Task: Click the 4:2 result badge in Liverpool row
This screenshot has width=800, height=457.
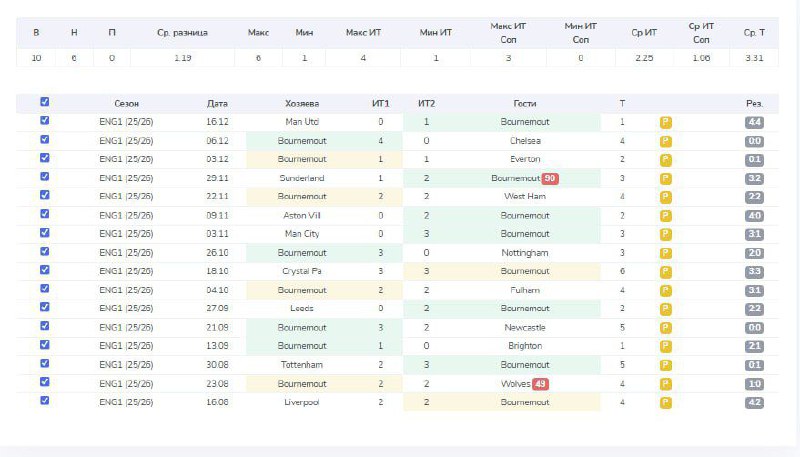Action: click(x=754, y=402)
